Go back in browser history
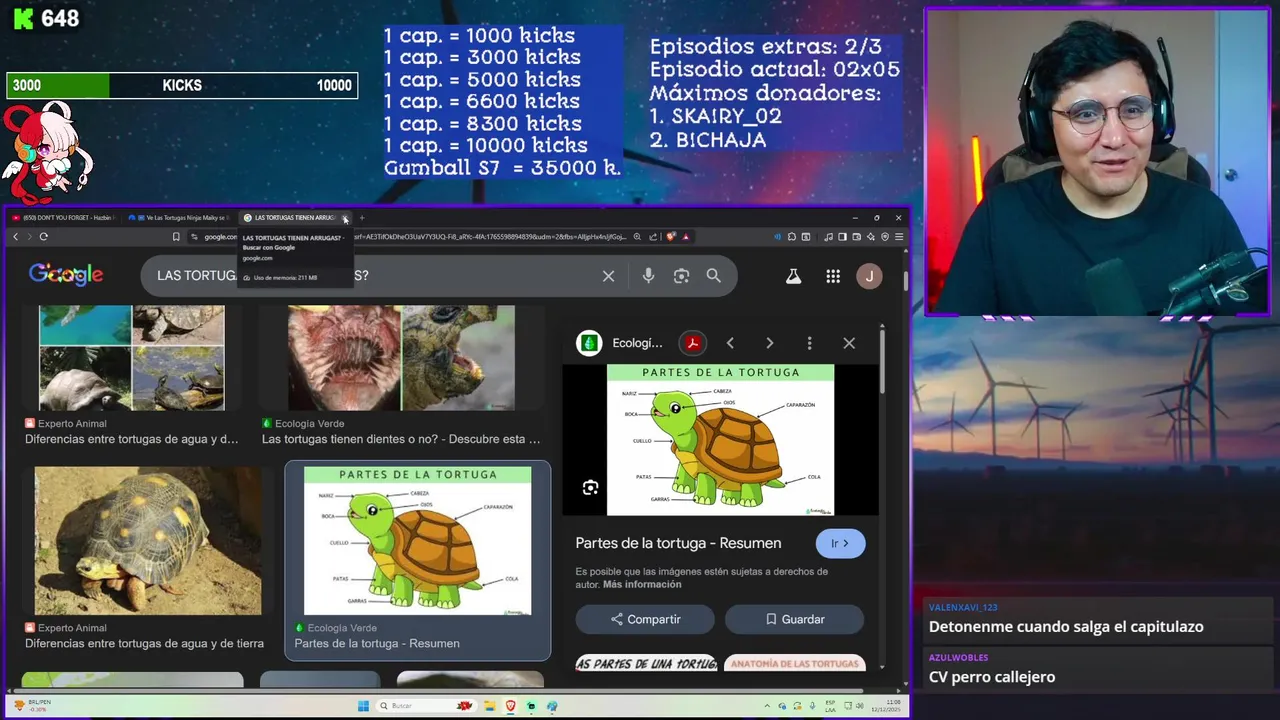 pyautogui.click(x=15, y=237)
